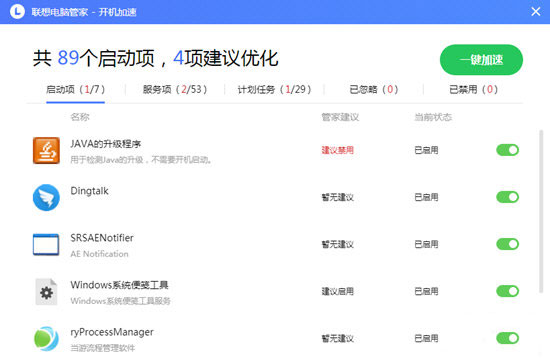The image size is (550, 361).
Task: Toggle off JAVA的升级程序 startup switch
Action: click(x=507, y=150)
